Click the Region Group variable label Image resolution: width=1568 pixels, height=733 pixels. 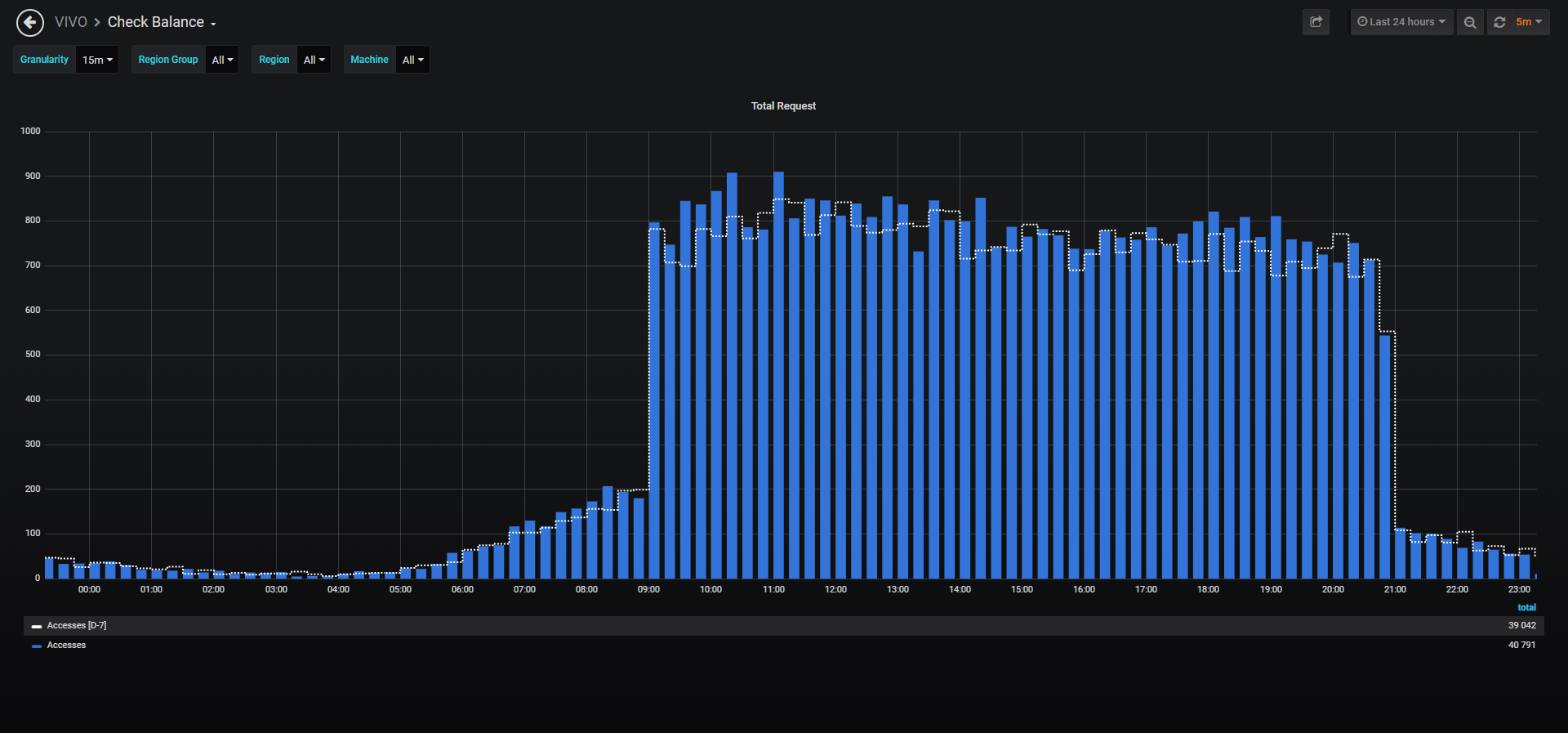click(x=168, y=60)
